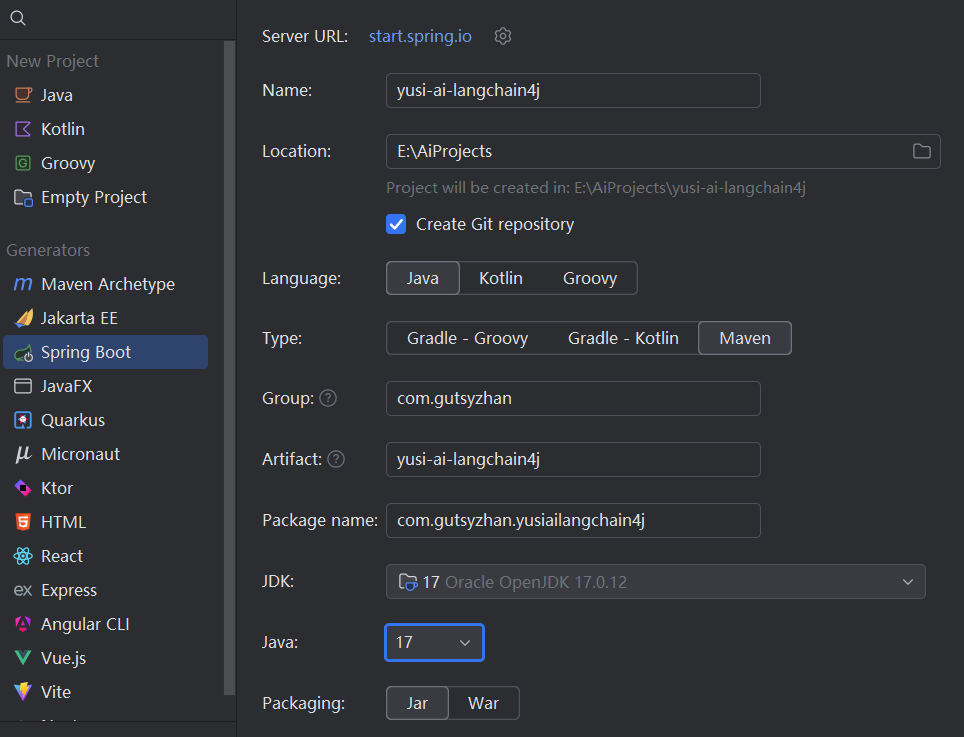964x737 pixels.
Task: Click the Artifact help question icon
Action: (x=336, y=459)
